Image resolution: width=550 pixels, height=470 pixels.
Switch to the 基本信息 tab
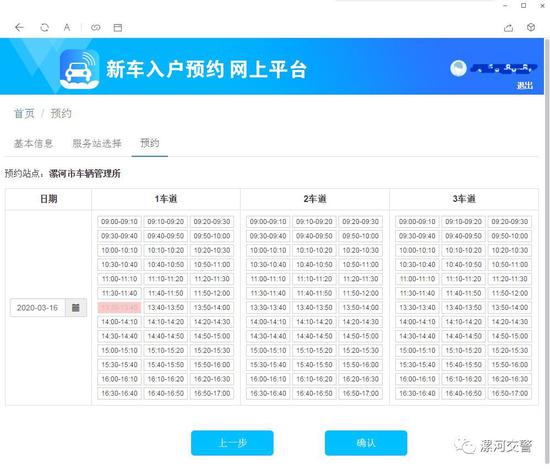[x=33, y=143]
